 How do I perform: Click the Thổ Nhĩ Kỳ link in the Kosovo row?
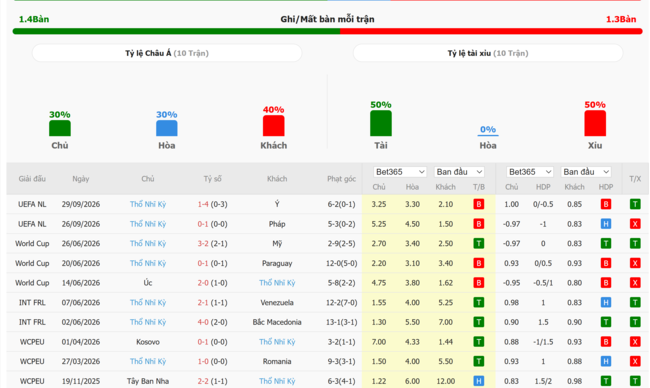coord(277,342)
